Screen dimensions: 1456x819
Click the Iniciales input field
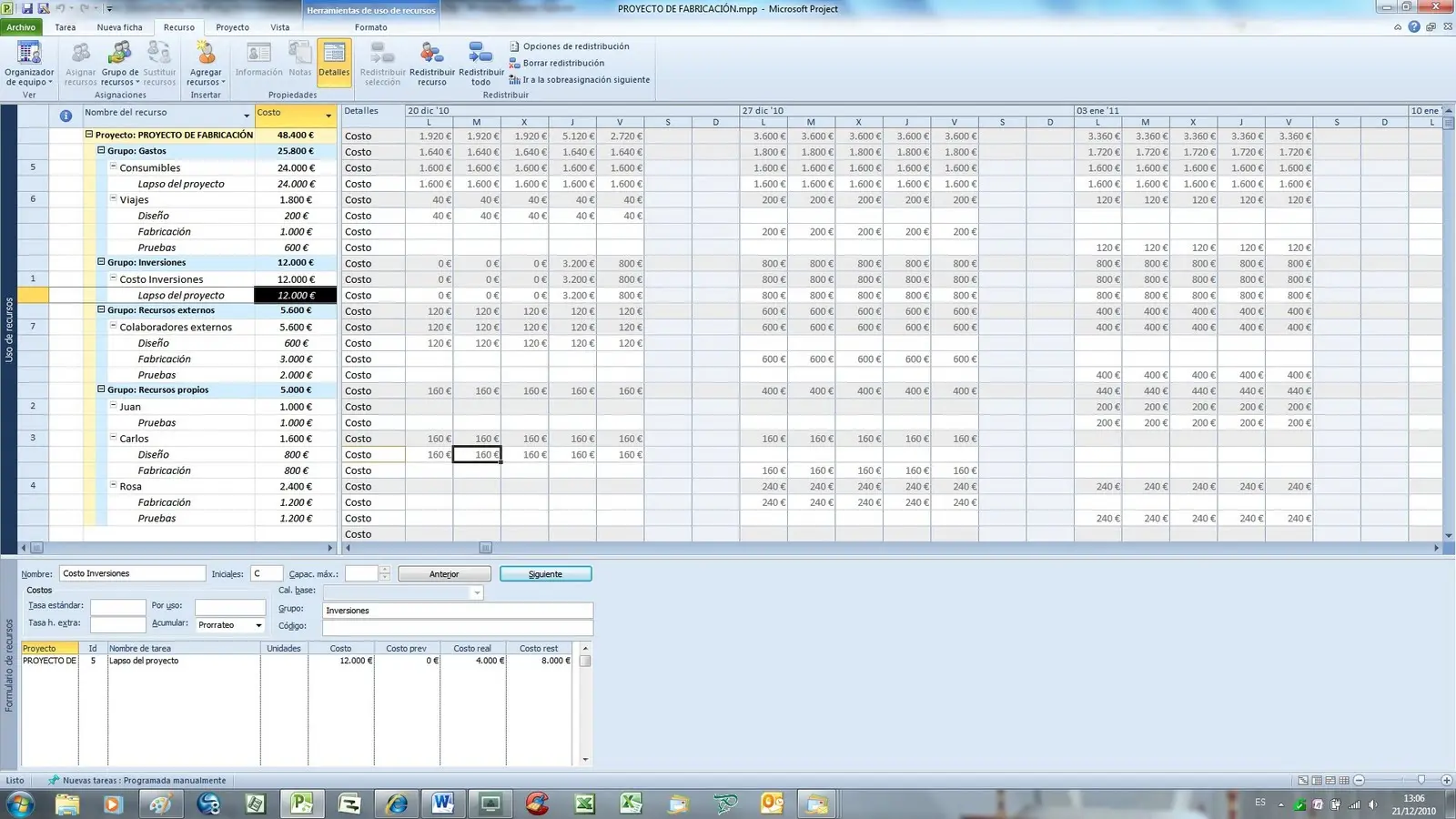tap(266, 573)
